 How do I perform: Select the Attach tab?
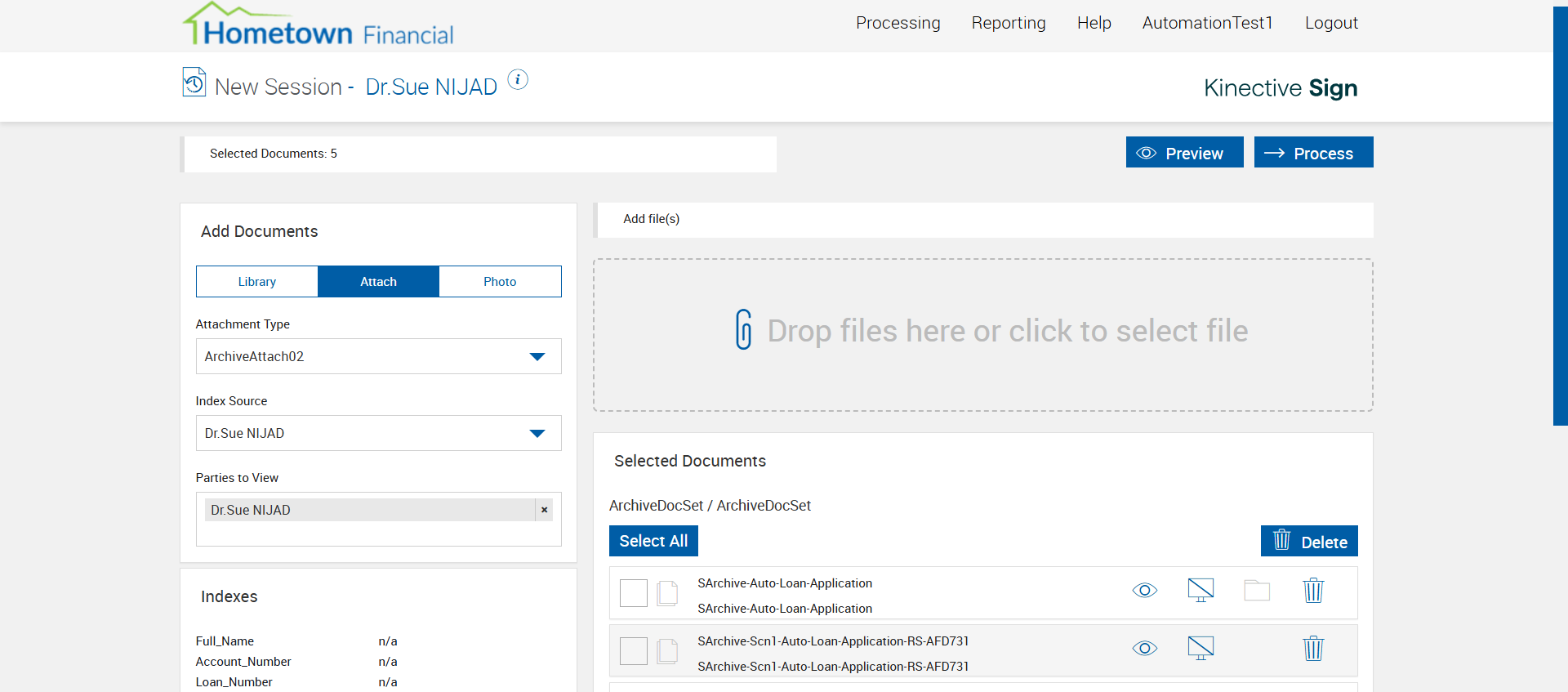point(379,281)
